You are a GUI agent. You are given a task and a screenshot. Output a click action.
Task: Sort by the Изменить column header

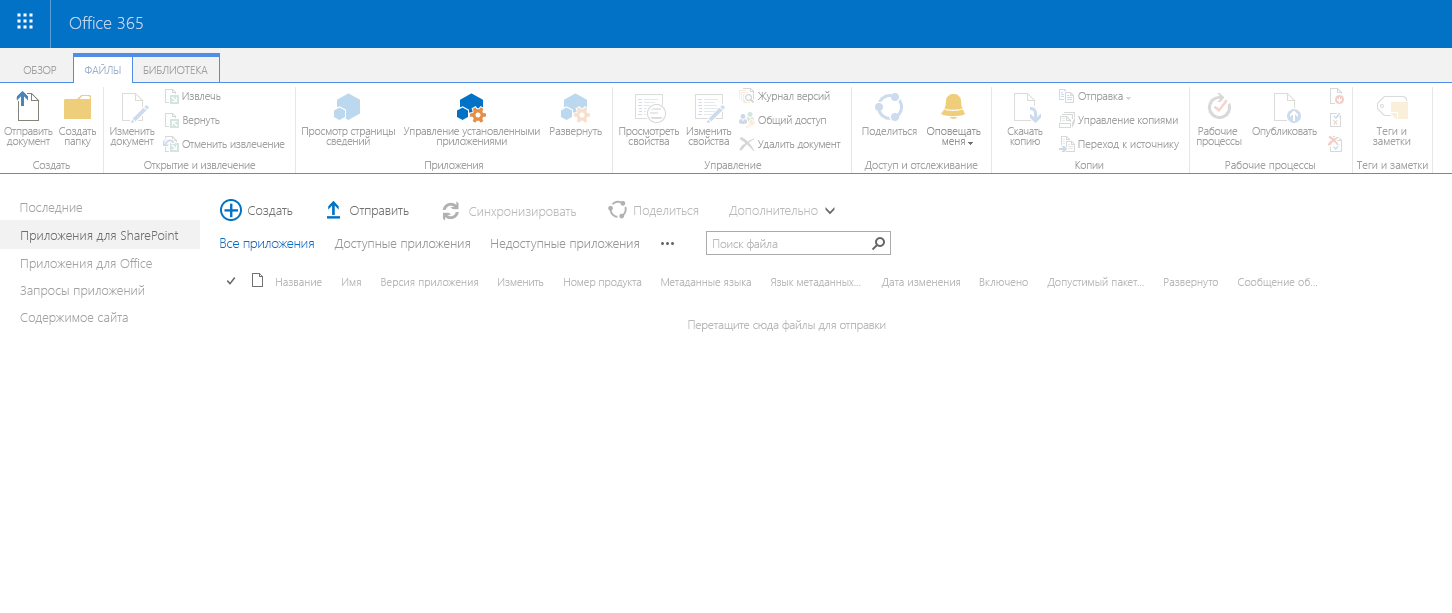pyautogui.click(x=520, y=282)
